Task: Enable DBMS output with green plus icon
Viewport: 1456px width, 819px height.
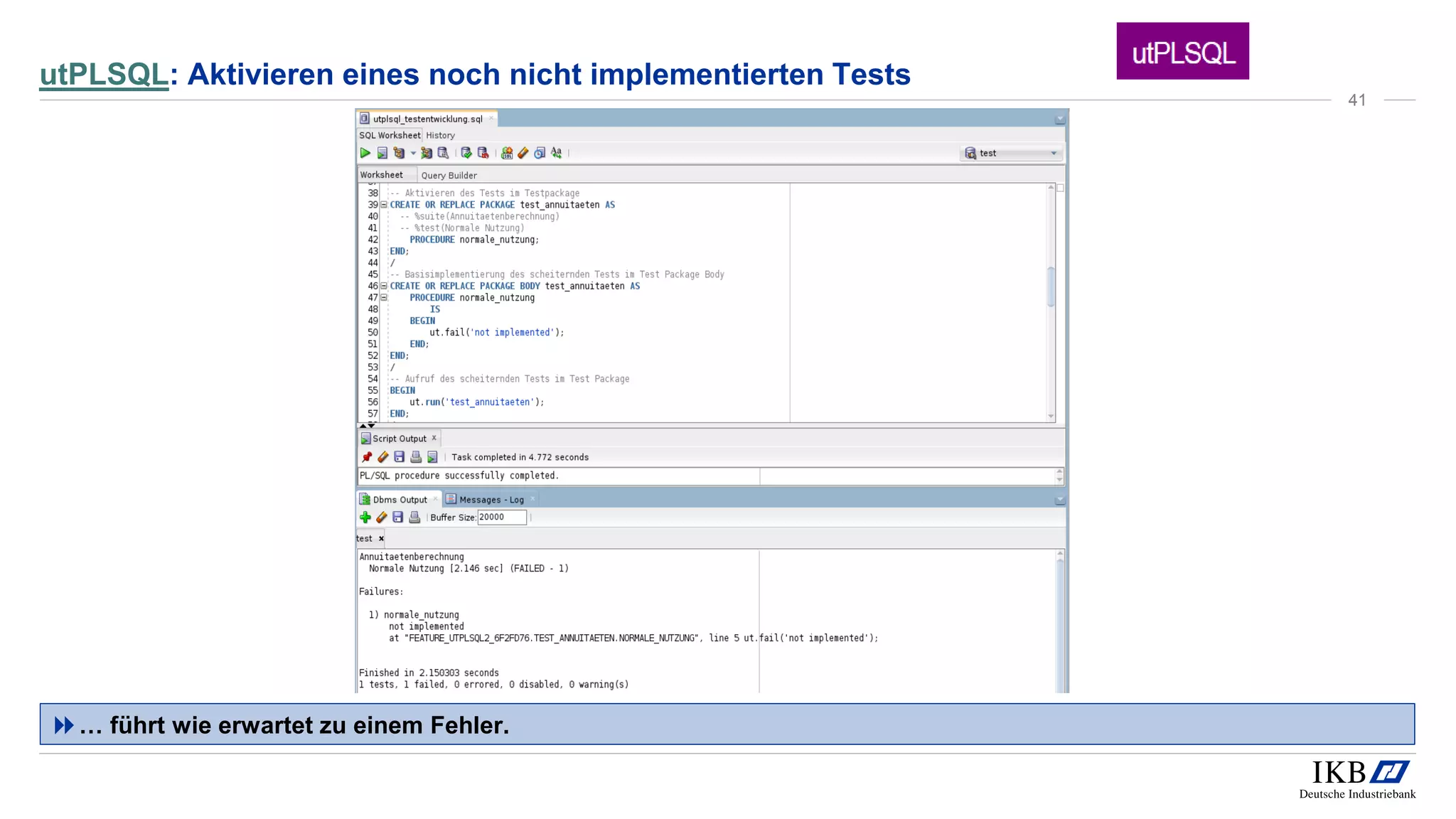Action: click(x=365, y=518)
